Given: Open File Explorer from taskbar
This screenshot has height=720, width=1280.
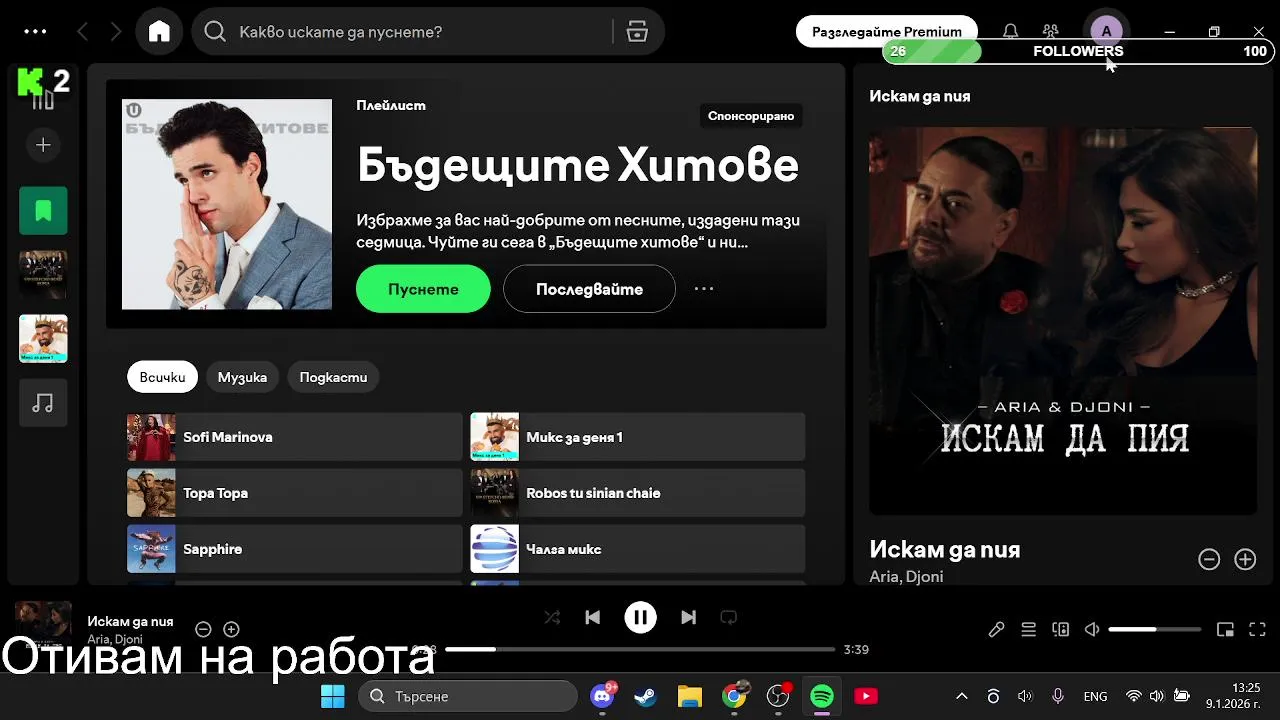Looking at the screenshot, I should (690, 696).
